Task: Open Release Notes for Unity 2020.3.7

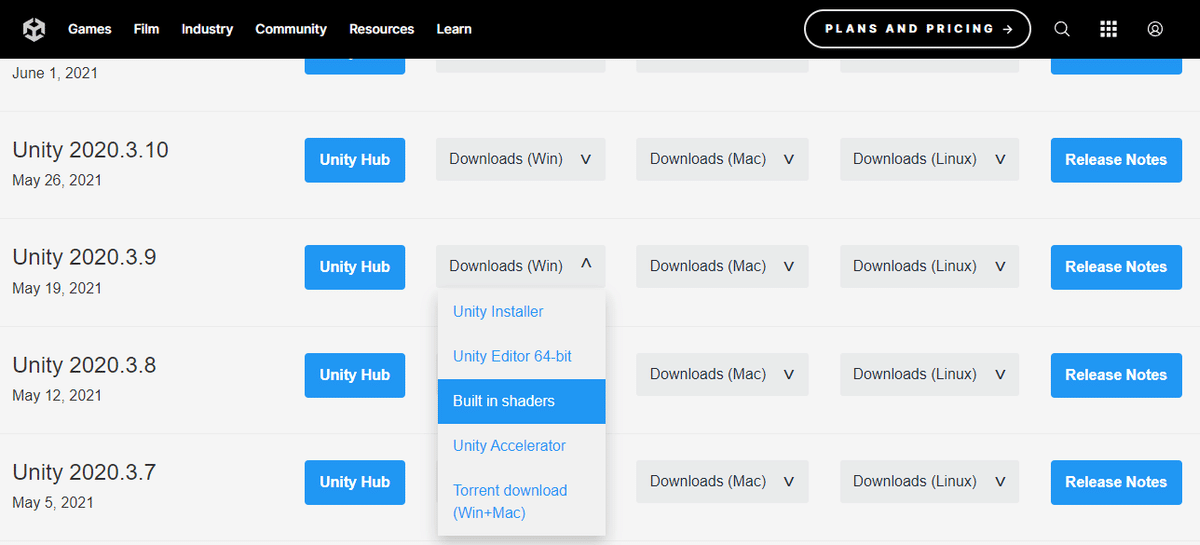Action: (1116, 482)
